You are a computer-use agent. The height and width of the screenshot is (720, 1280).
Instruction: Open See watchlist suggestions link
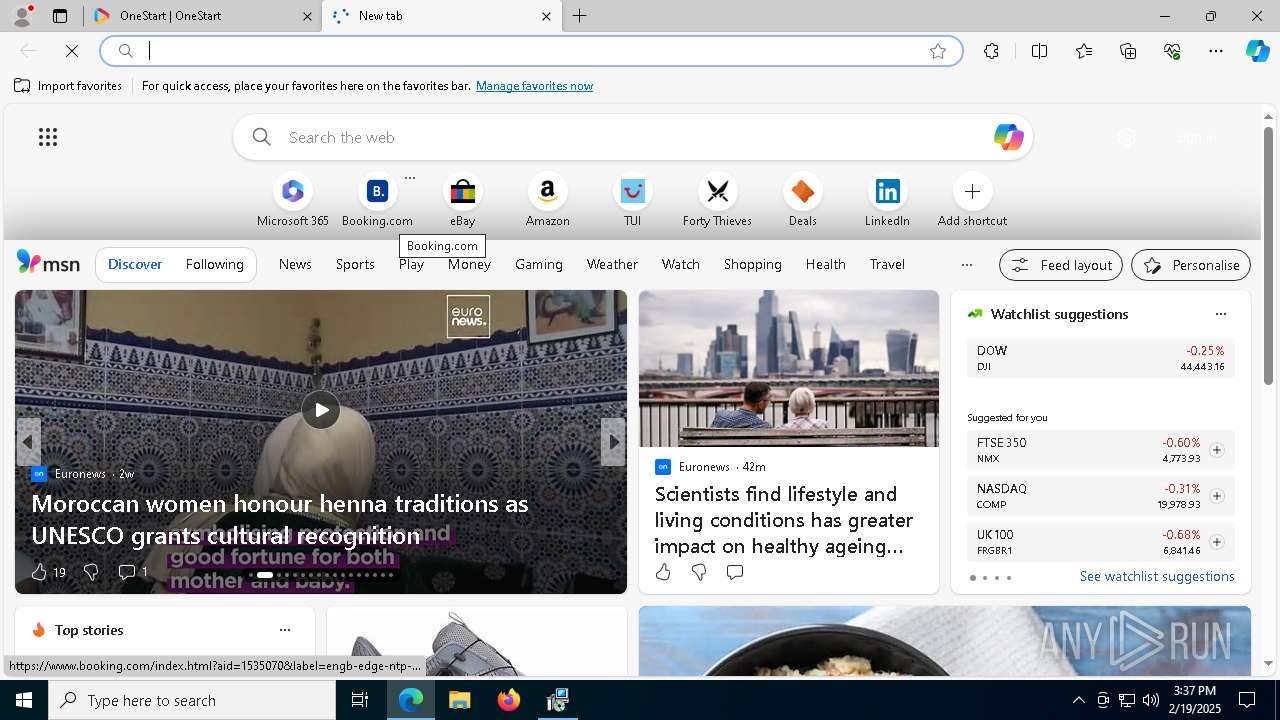click(x=1157, y=576)
